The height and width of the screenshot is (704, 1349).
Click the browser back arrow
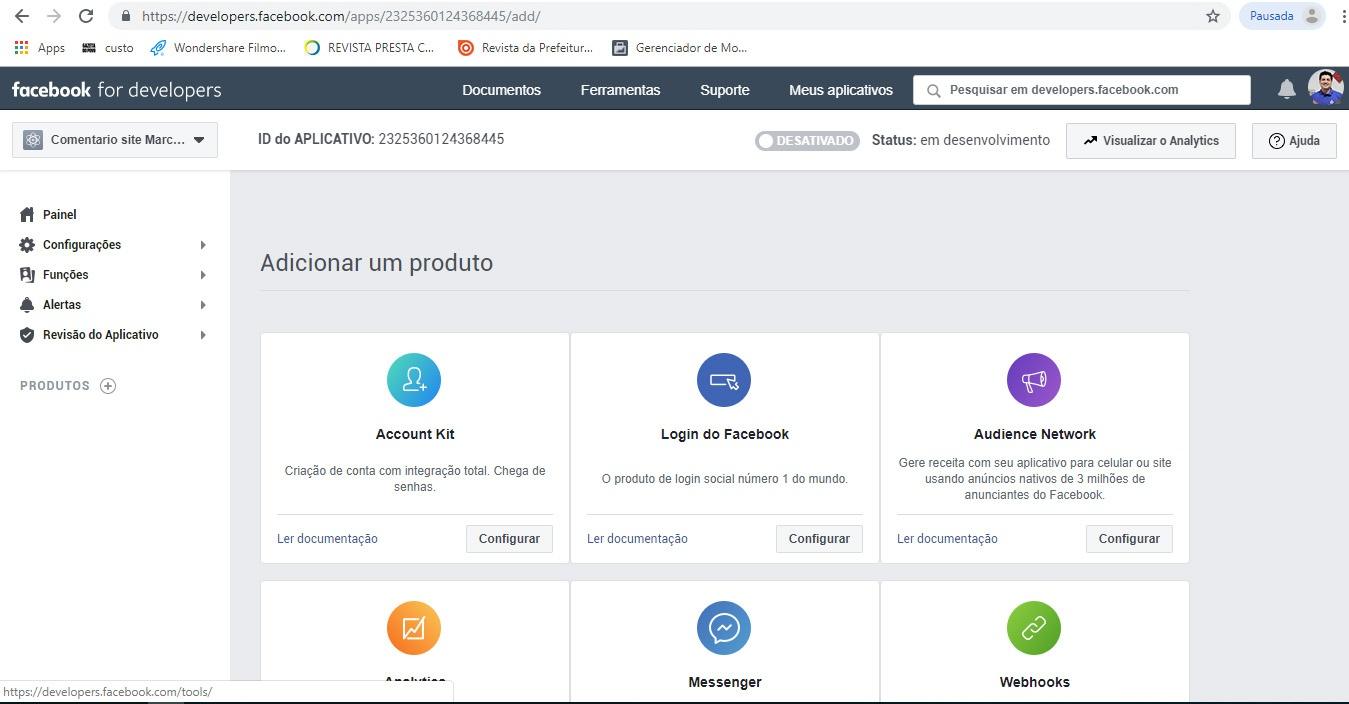[22, 16]
